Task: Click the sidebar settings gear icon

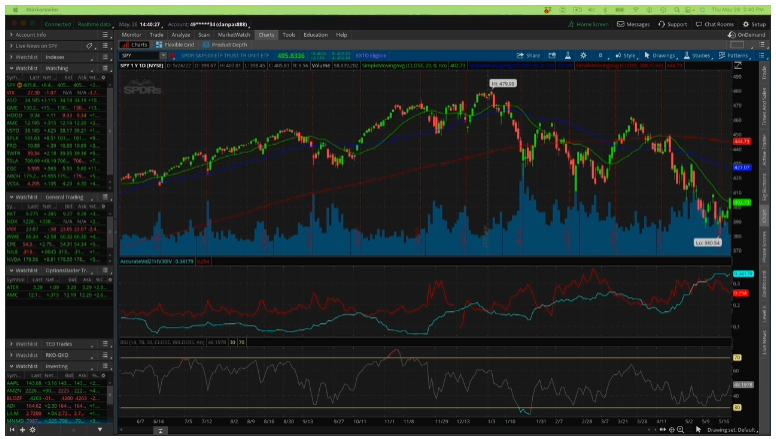Action: pyautogui.click(x=33, y=430)
